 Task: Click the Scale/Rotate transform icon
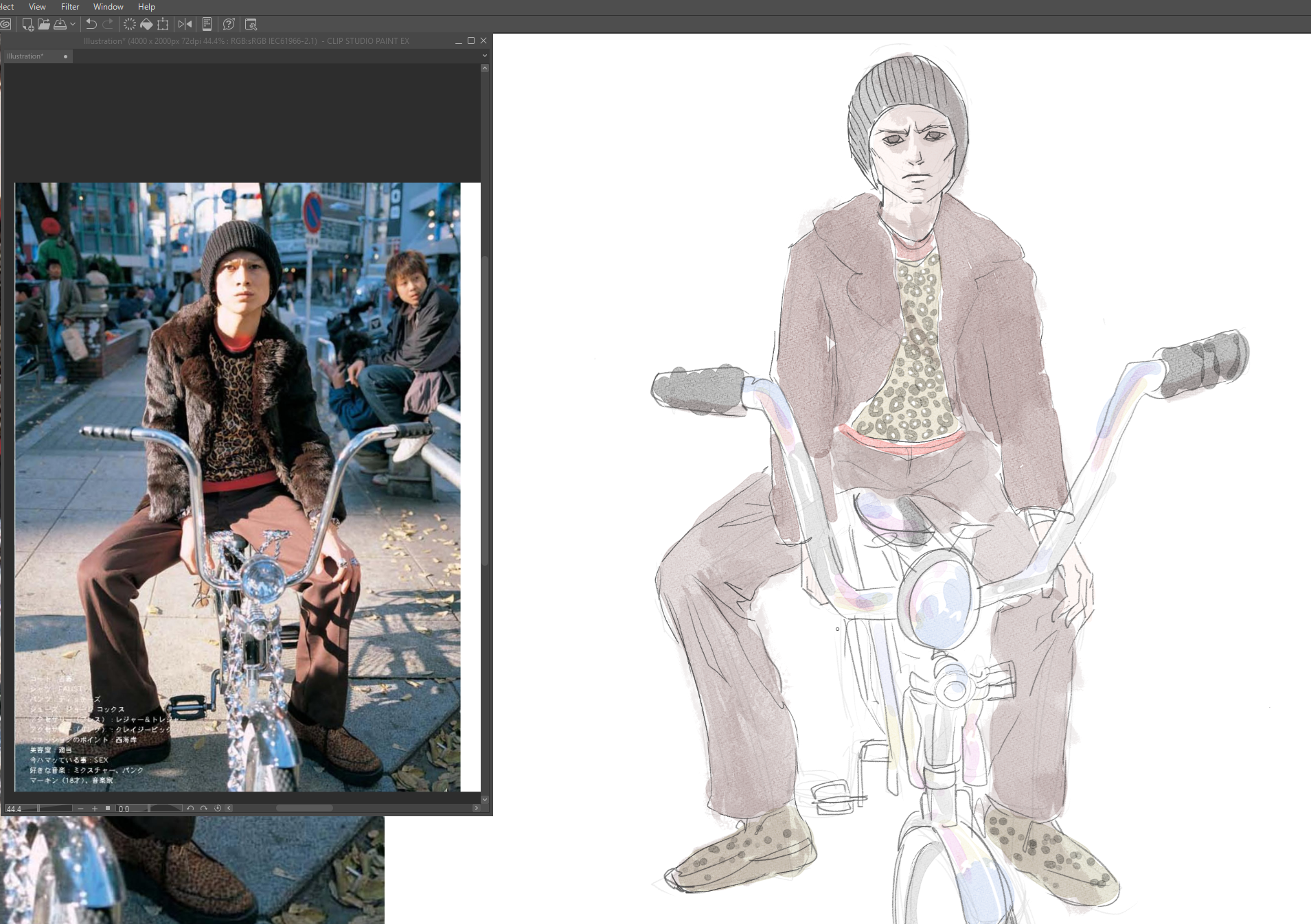(x=163, y=24)
